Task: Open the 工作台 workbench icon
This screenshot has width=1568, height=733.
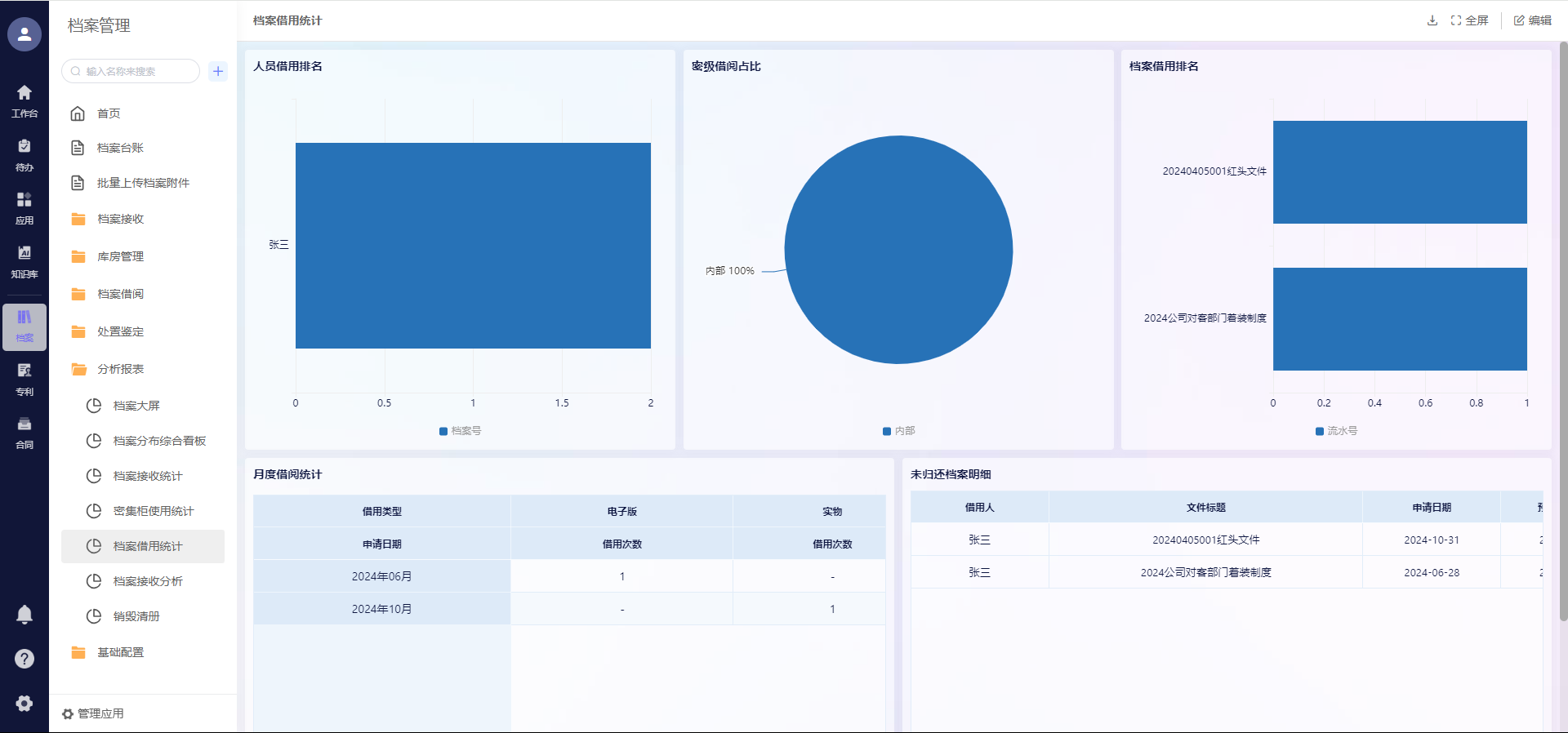Action: click(24, 100)
